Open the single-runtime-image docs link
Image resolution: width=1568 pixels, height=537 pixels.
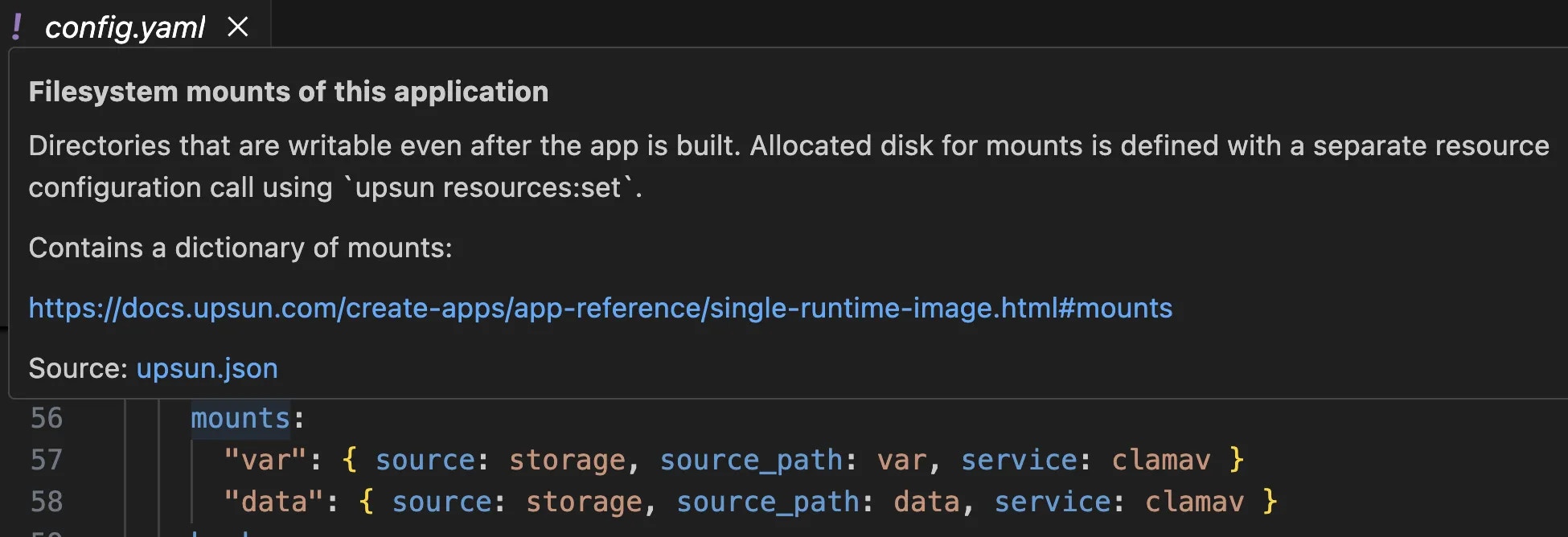tap(599, 307)
